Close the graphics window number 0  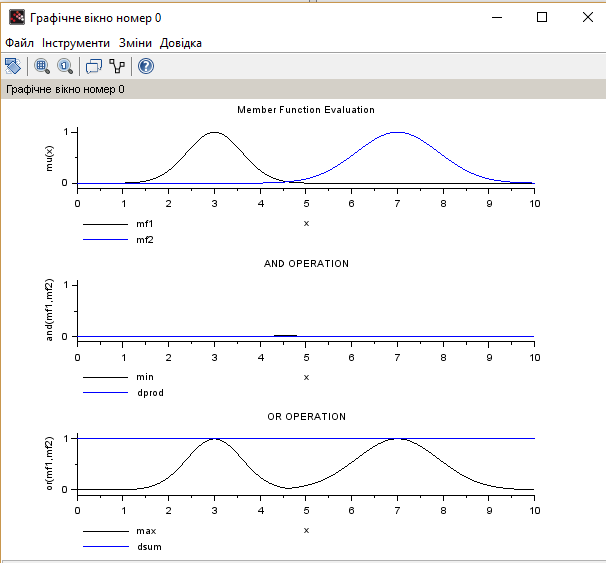tap(588, 17)
